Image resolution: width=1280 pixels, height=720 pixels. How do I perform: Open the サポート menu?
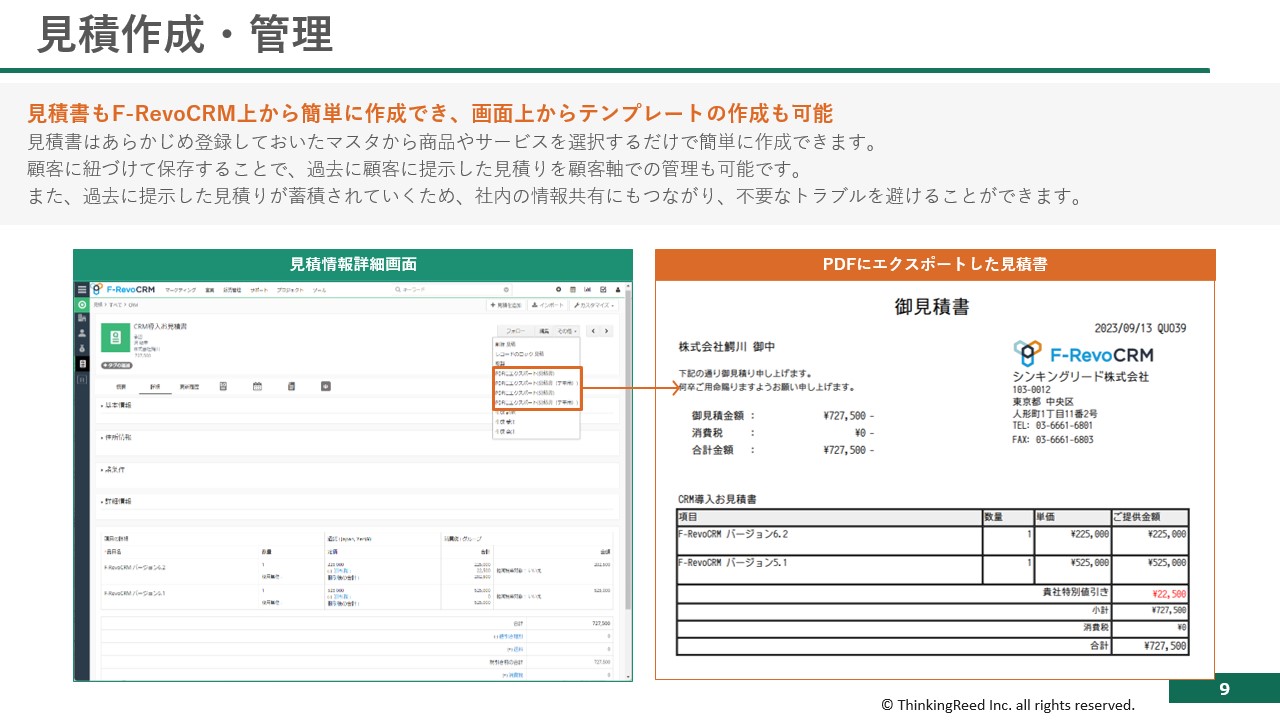tap(259, 290)
